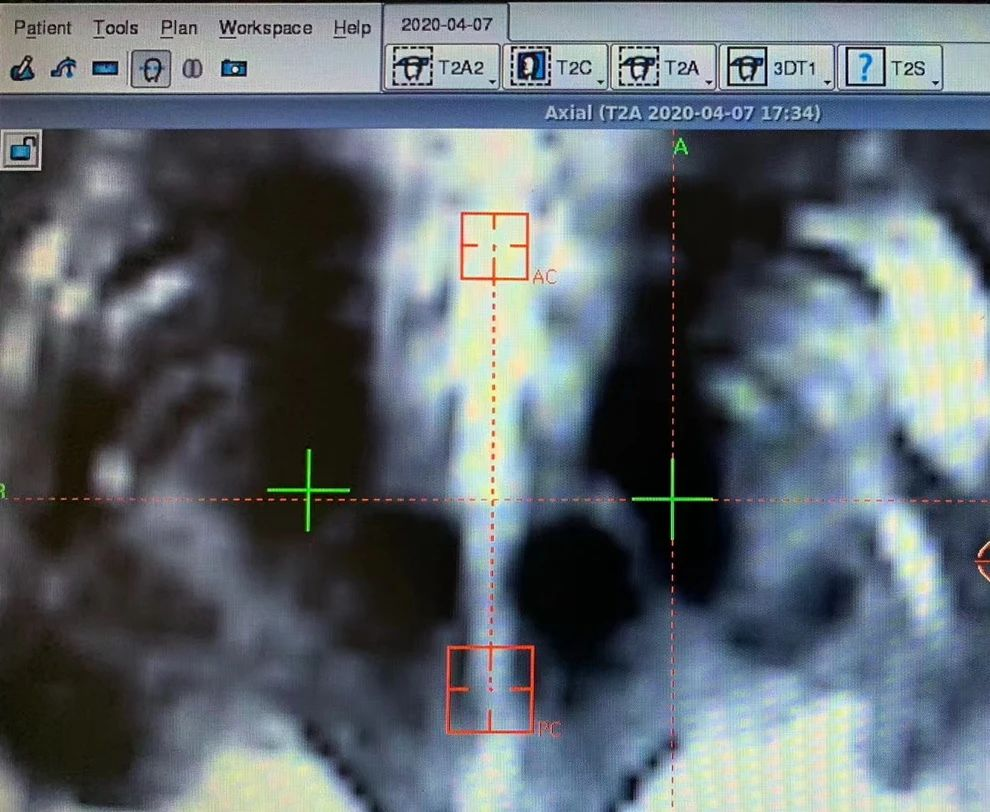This screenshot has height=812, width=990.
Task: Open the Patient menu
Action: [x=42, y=28]
